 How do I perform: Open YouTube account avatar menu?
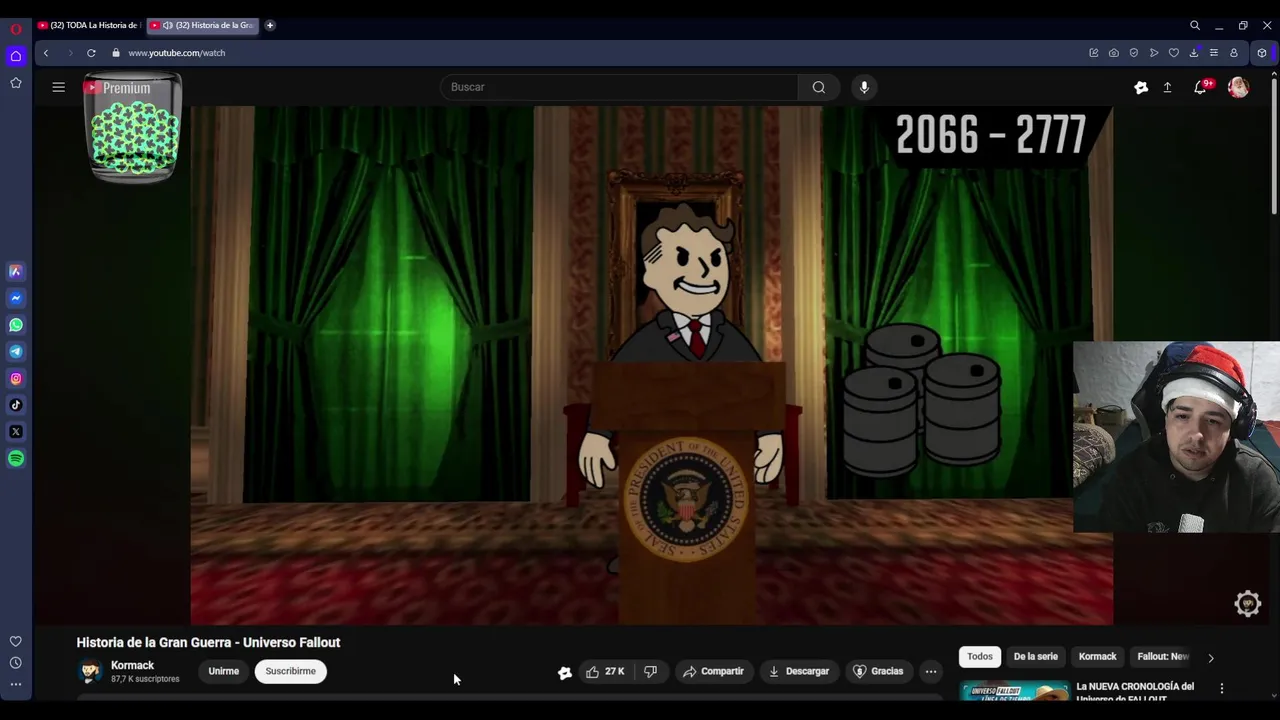pos(1239,88)
